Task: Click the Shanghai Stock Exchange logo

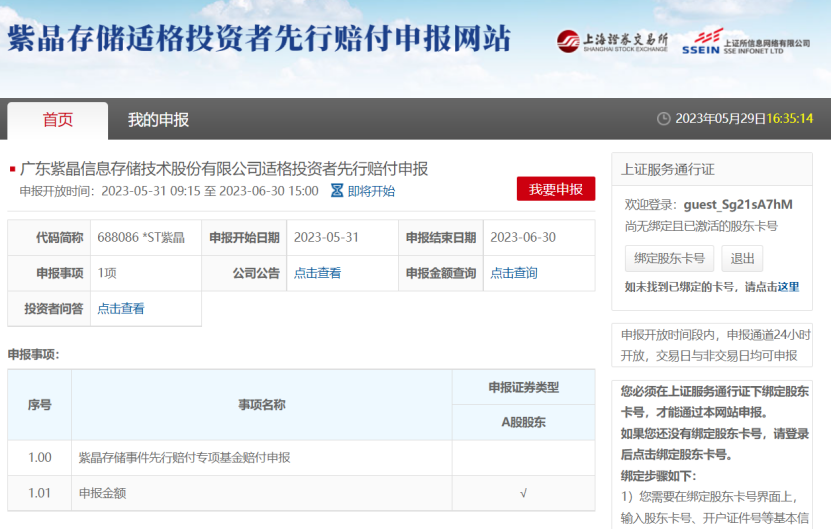Action: (x=612, y=41)
